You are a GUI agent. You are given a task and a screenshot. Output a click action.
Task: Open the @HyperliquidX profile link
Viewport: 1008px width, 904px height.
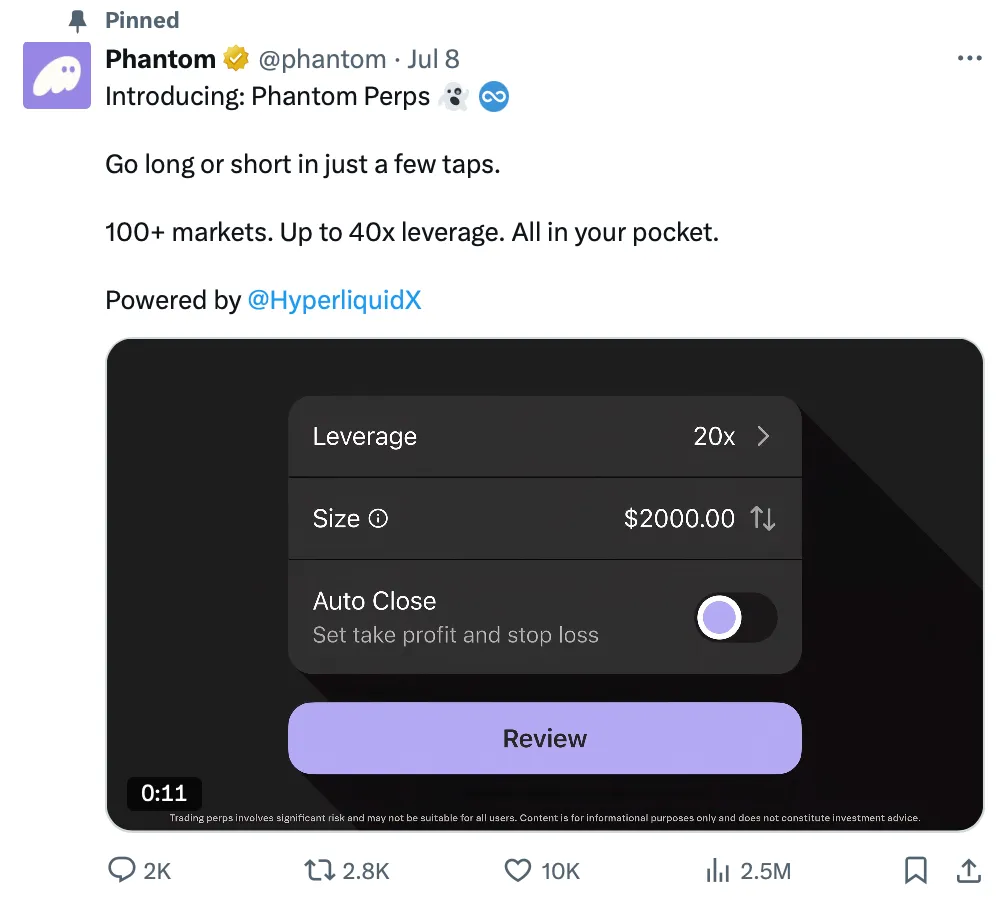tap(335, 300)
